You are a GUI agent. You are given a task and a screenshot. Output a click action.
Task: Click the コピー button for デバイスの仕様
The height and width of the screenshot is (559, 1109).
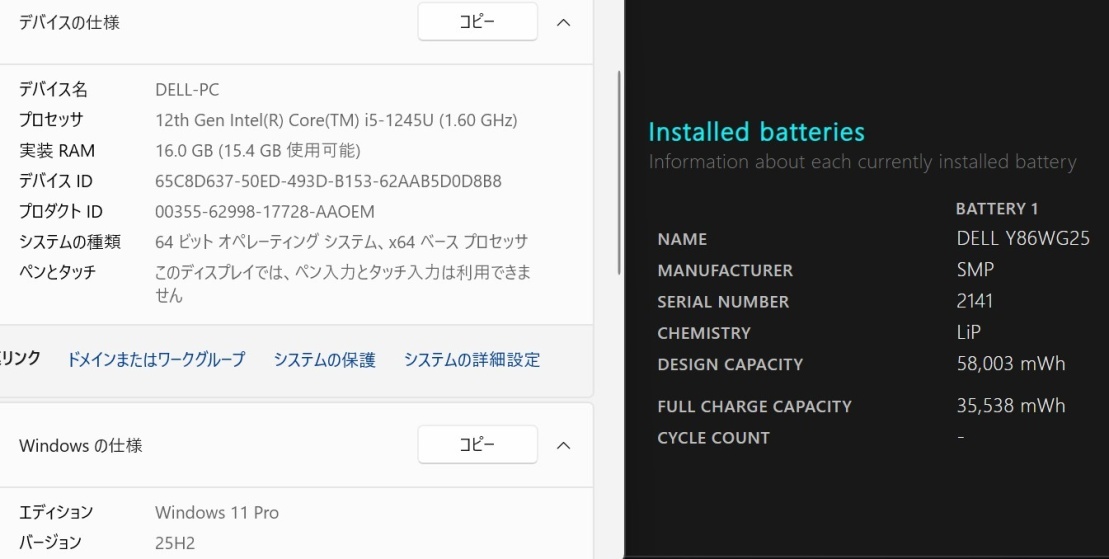click(477, 22)
